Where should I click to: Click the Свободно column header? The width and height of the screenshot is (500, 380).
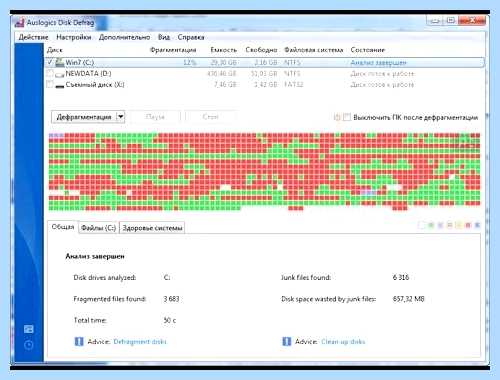(261, 50)
